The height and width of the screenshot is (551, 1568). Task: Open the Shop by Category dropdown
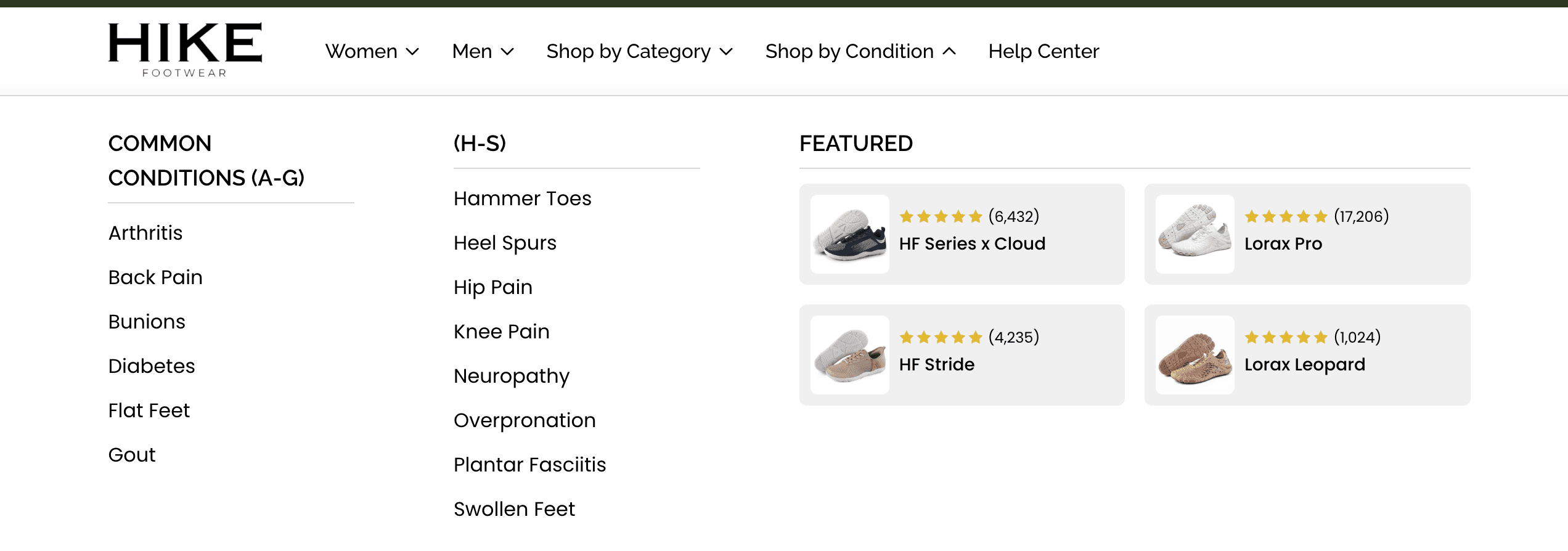click(x=639, y=51)
